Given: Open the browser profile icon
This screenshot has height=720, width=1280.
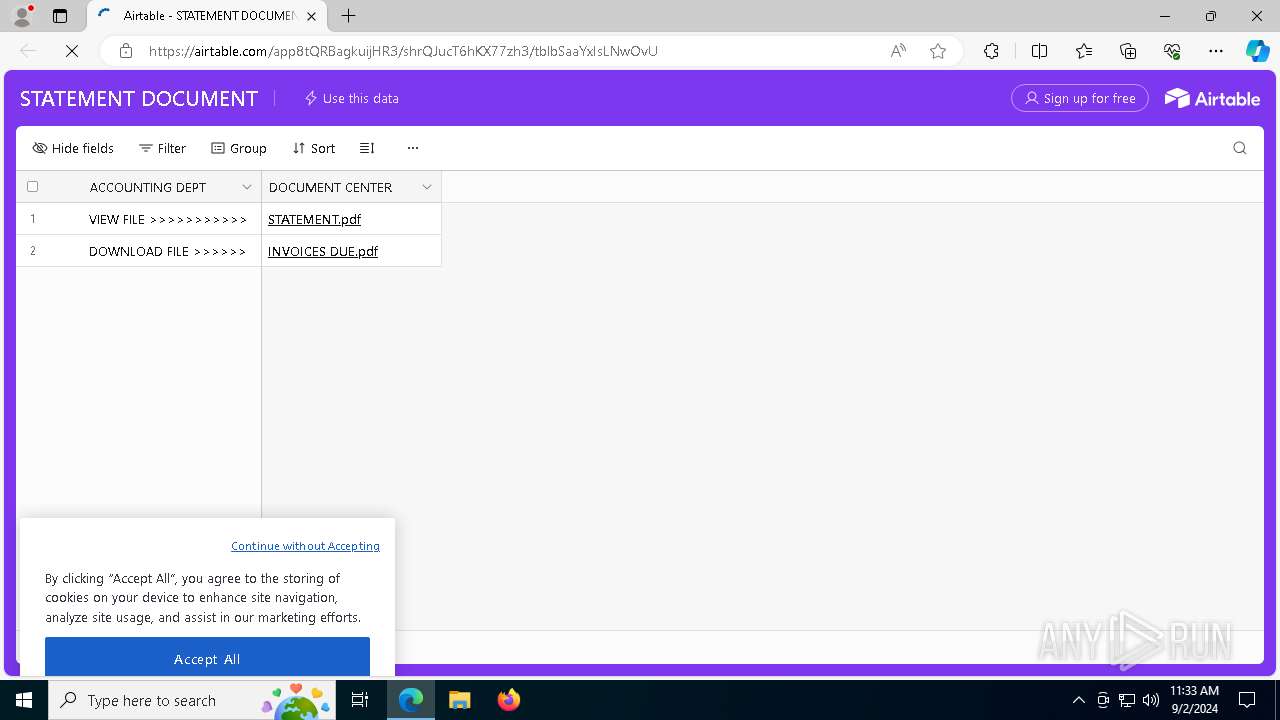Looking at the screenshot, I should click(22, 16).
